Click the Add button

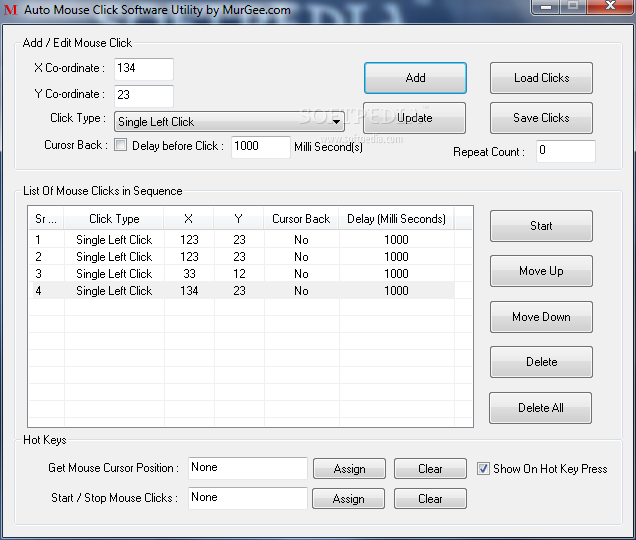(415, 78)
